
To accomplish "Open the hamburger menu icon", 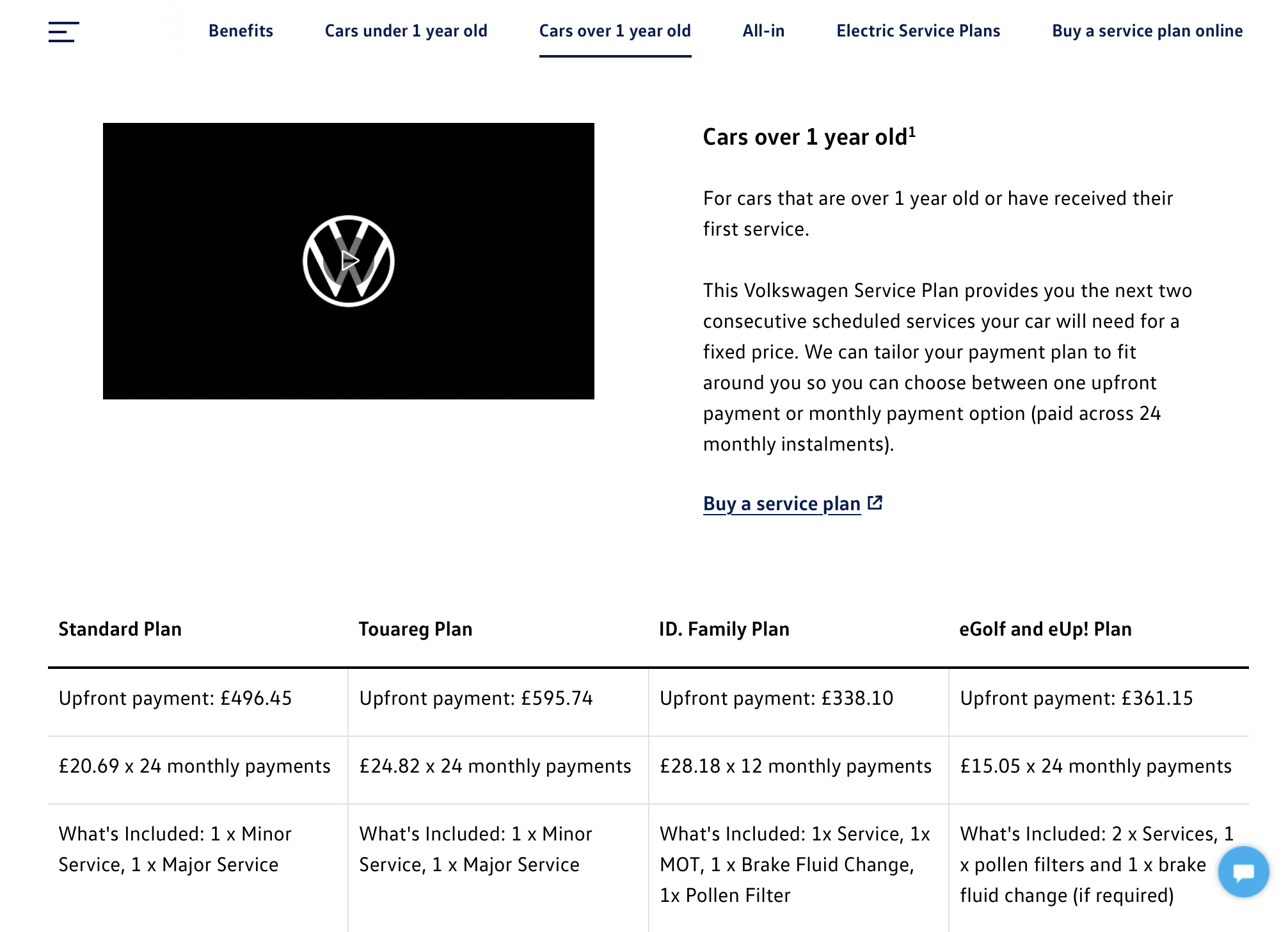I will 63,31.
